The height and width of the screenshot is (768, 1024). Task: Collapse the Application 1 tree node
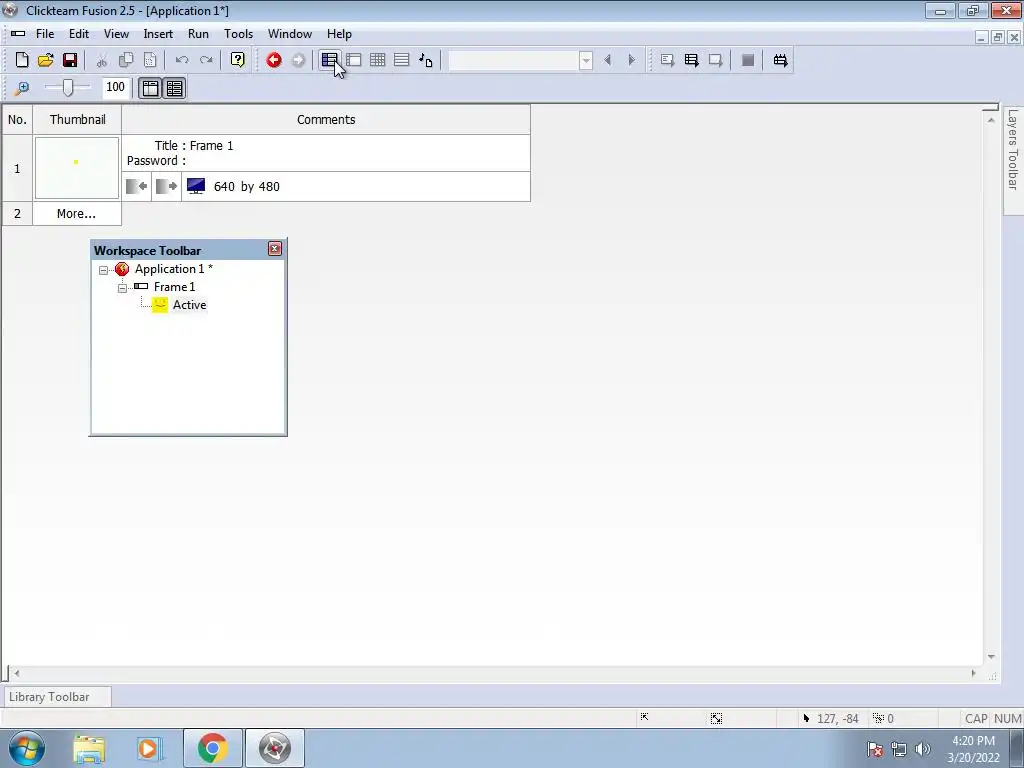click(x=103, y=270)
